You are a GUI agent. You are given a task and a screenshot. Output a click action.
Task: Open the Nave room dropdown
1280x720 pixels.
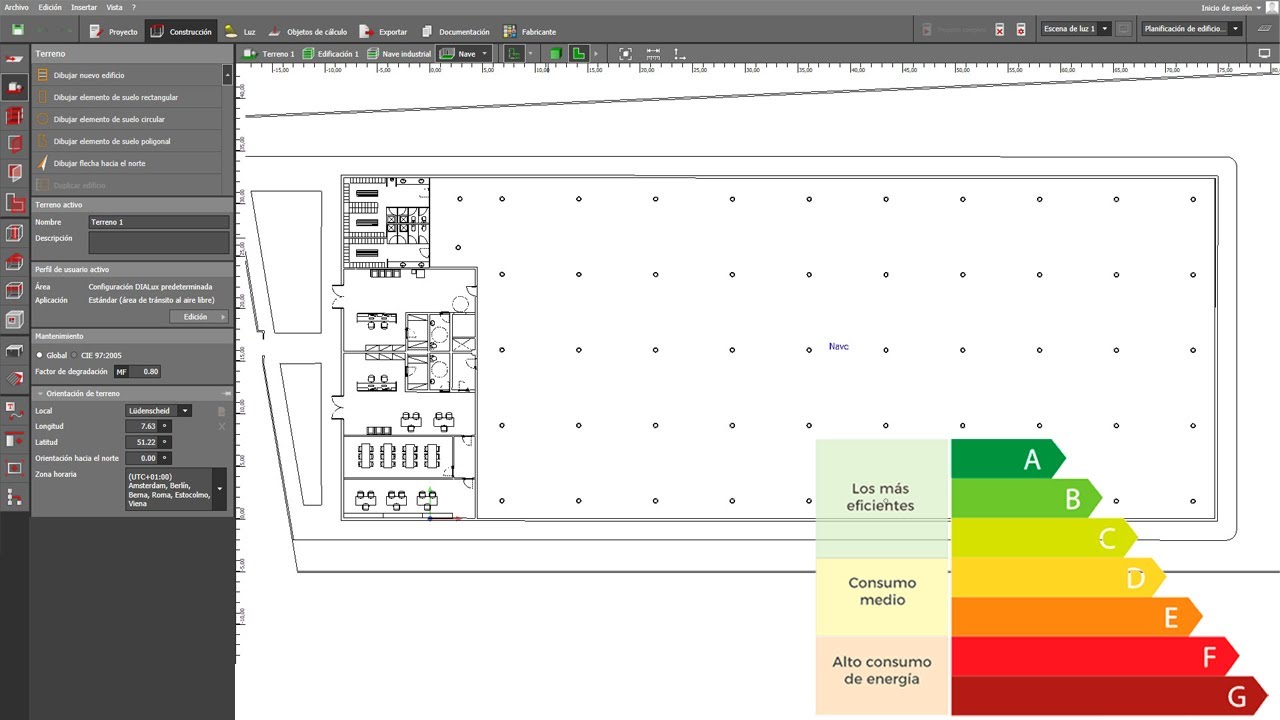465,53
